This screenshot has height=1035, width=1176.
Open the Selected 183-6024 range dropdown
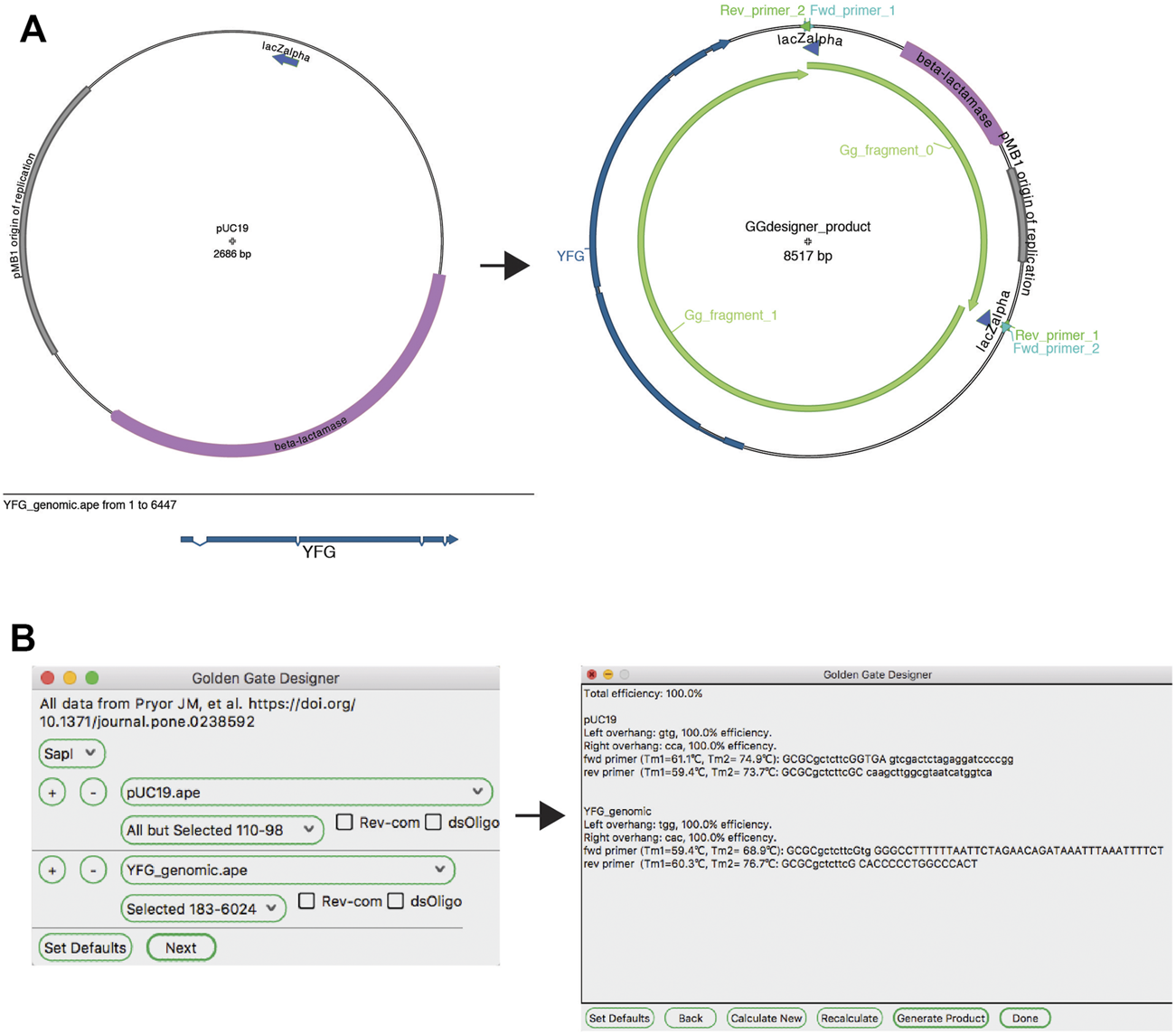(x=203, y=908)
